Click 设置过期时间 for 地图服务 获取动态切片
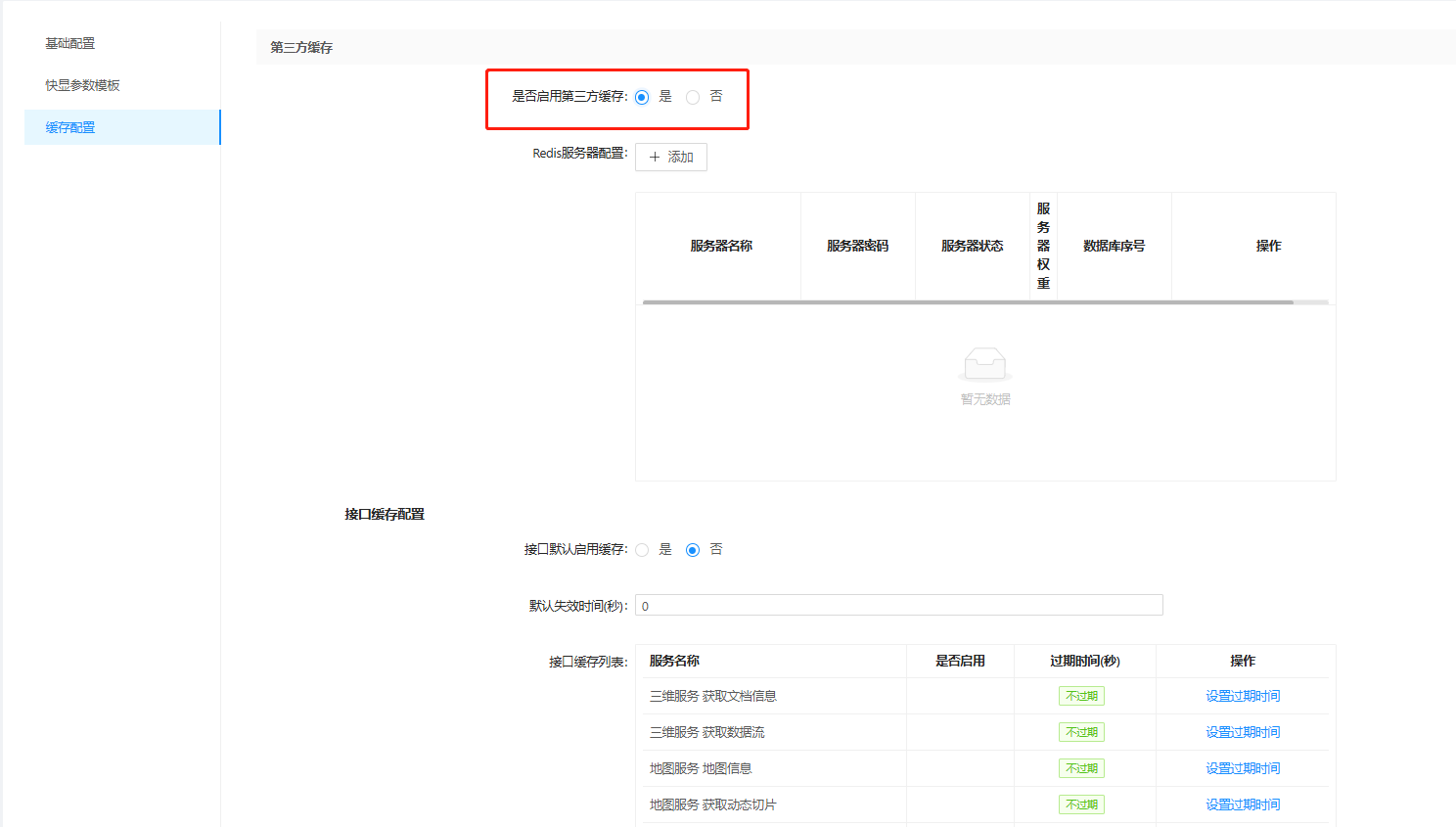This screenshot has width=1456, height=827. tap(1243, 804)
